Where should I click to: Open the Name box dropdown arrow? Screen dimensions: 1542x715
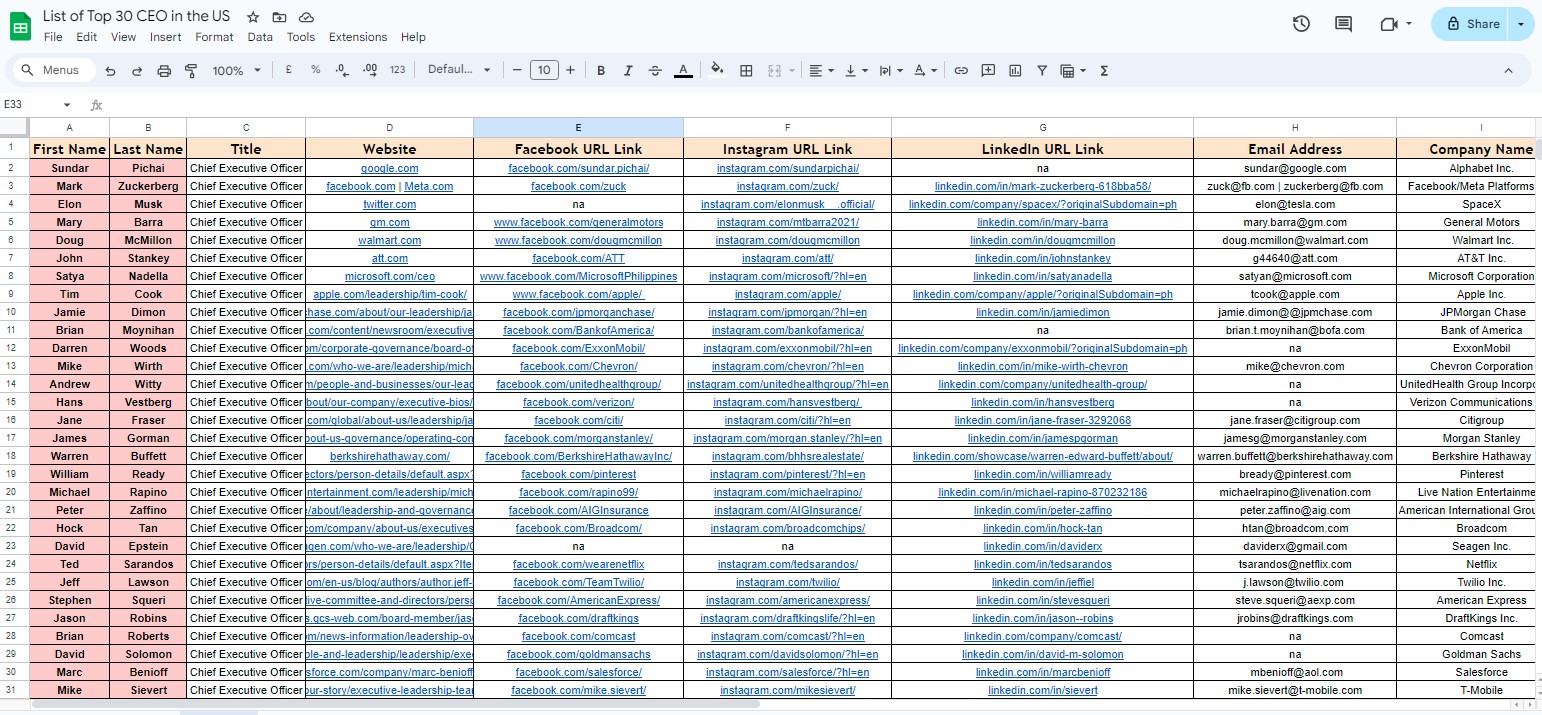coord(67,105)
